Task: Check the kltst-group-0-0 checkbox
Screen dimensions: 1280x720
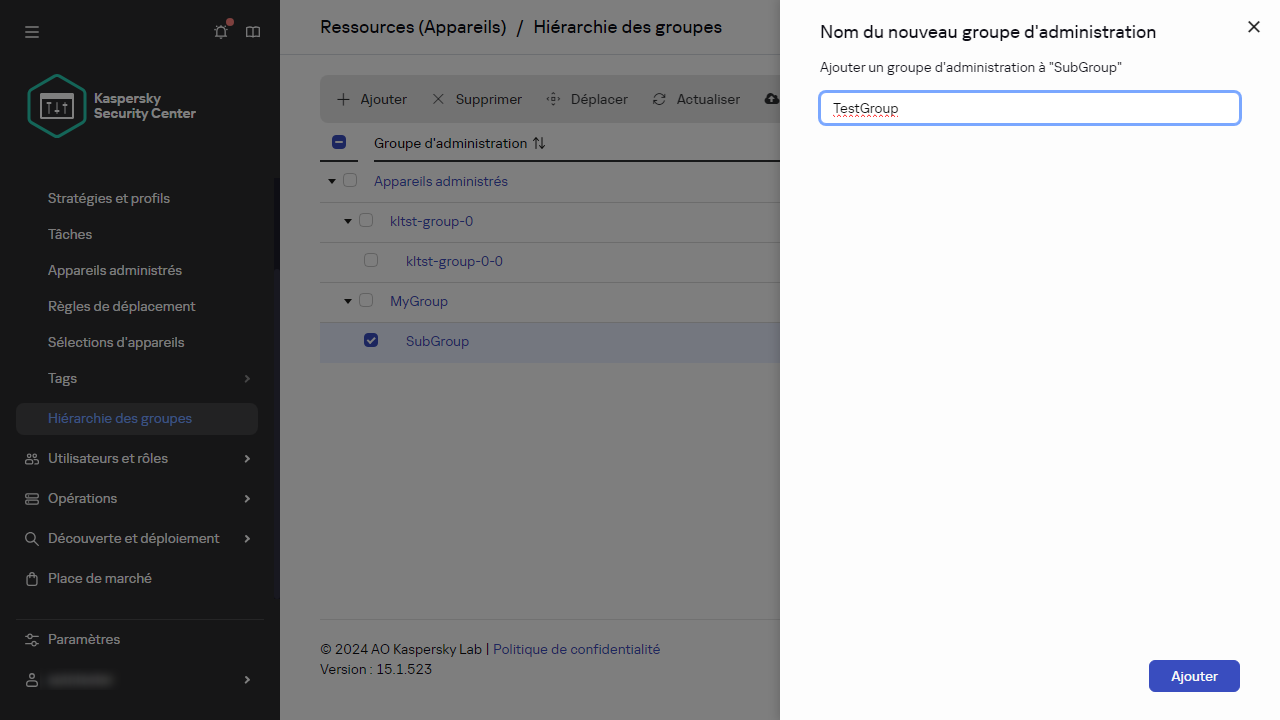Action: [371, 260]
